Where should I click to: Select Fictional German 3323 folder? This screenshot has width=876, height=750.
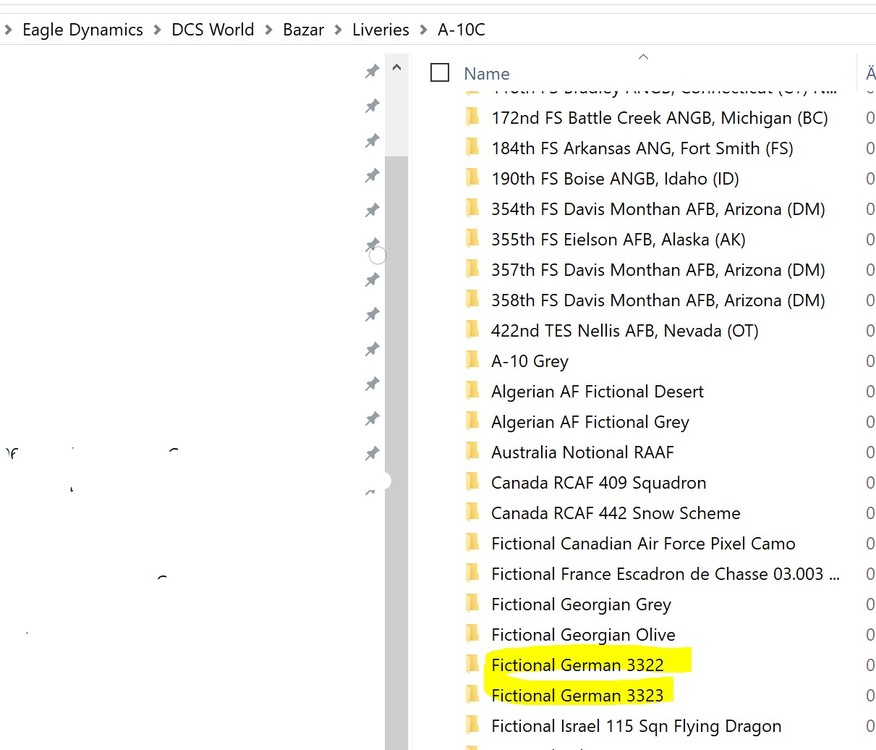577,695
